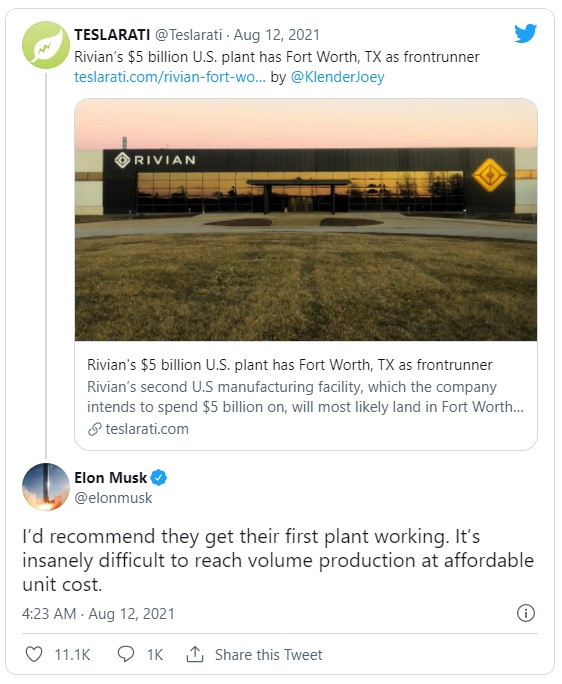
Task: Visit the @KlenderJoey profile mention
Action: [x=337, y=77]
